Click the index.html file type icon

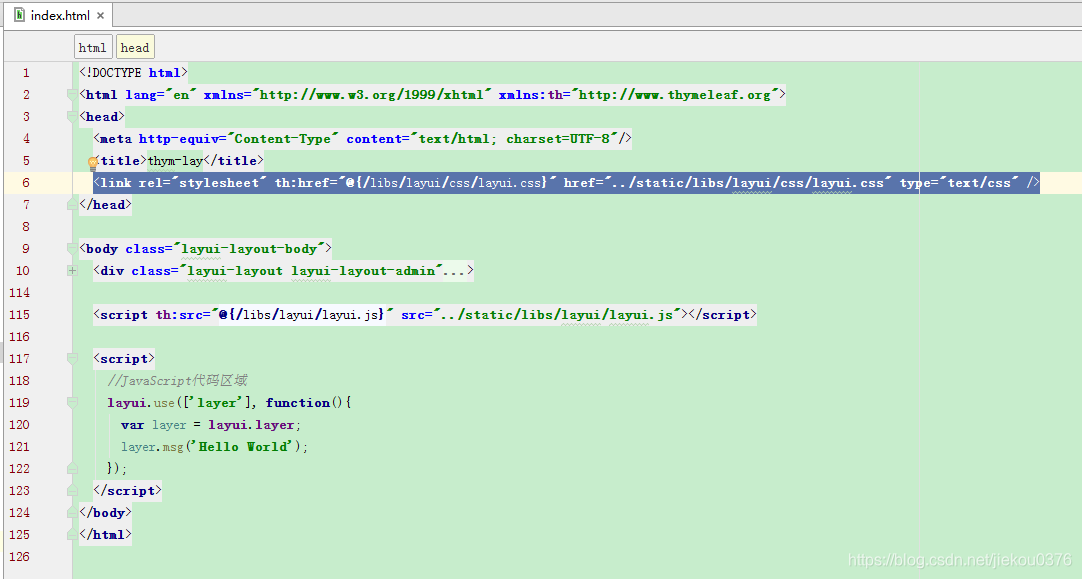pos(19,14)
